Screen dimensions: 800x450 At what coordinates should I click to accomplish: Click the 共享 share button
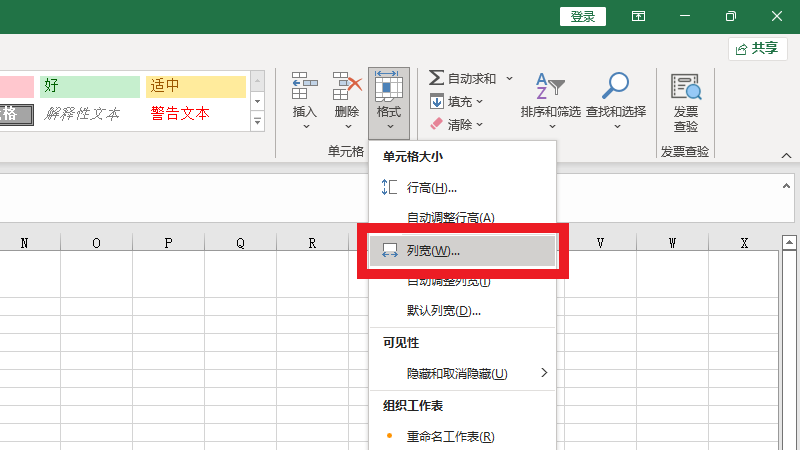point(756,48)
